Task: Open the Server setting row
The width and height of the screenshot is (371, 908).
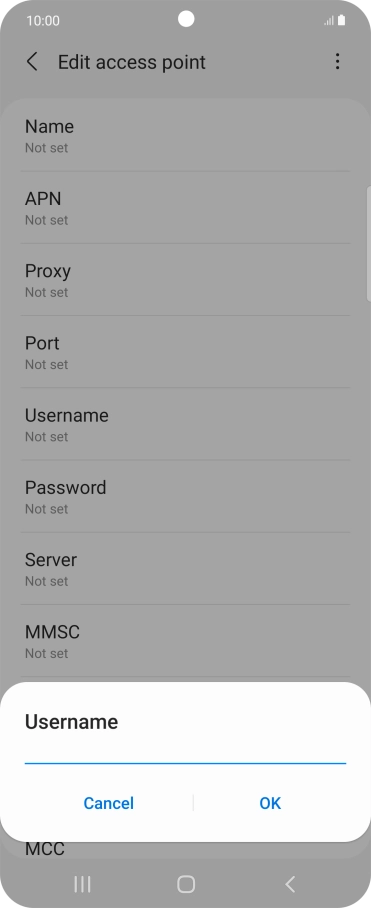Action: tap(185, 569)
